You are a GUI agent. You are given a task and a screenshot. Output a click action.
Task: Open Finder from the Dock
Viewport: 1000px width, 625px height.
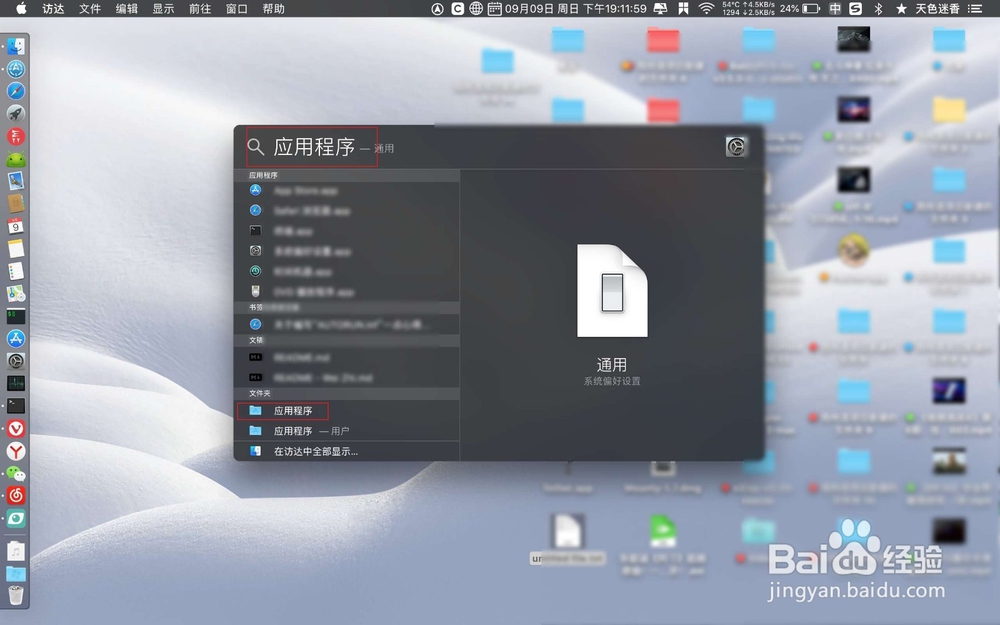[x=16, y=46]
